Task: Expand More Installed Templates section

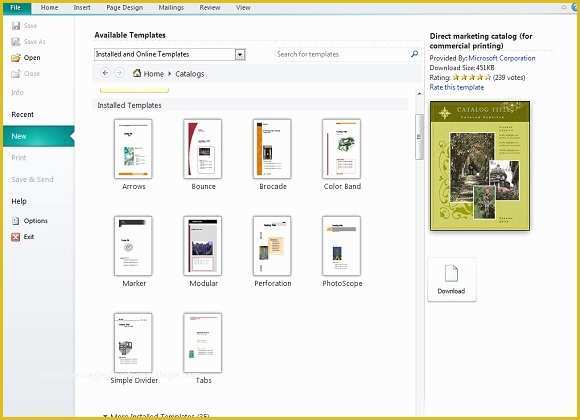Action: 156,416
